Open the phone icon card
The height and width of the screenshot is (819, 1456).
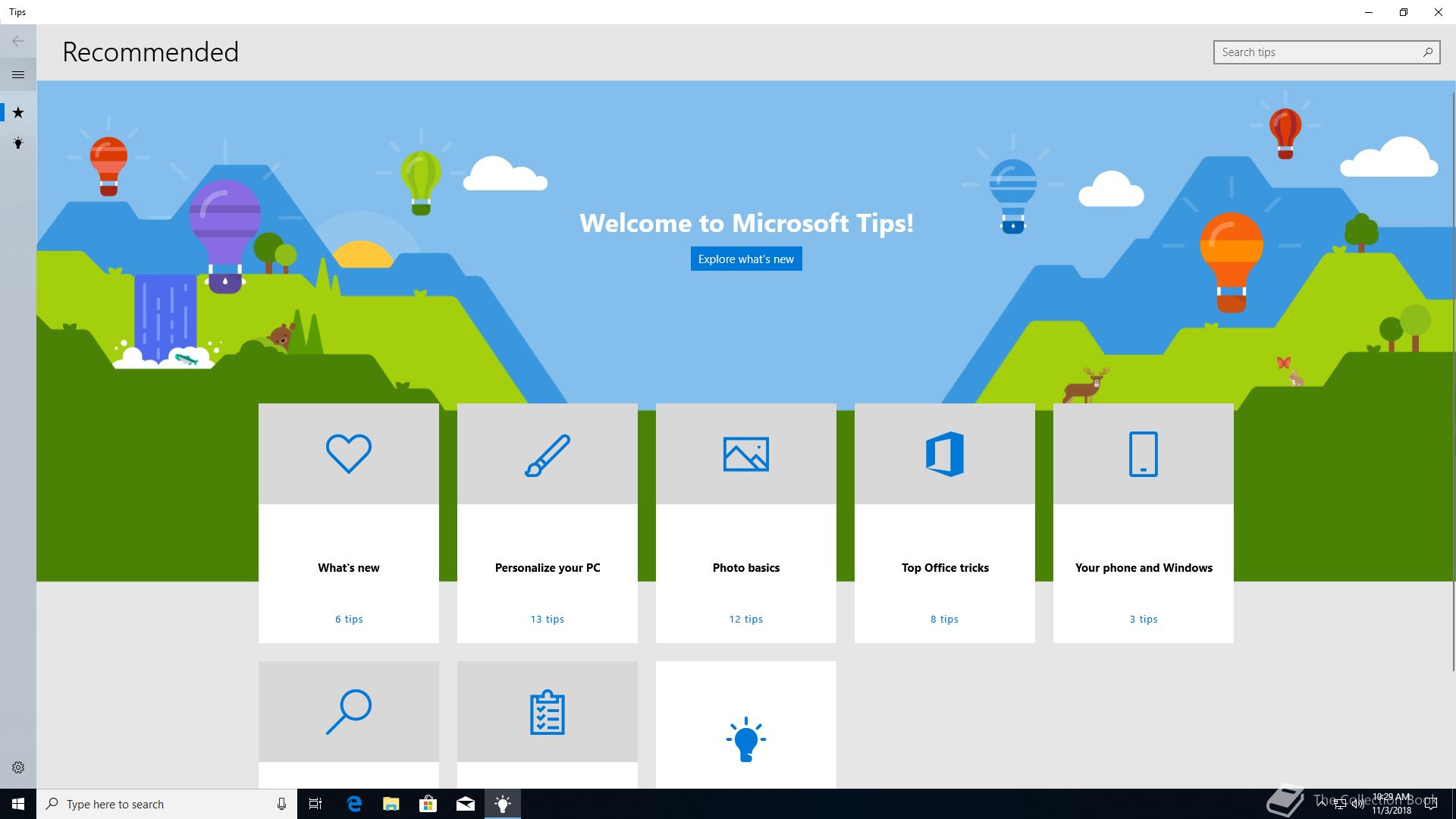click(1144, 454)
